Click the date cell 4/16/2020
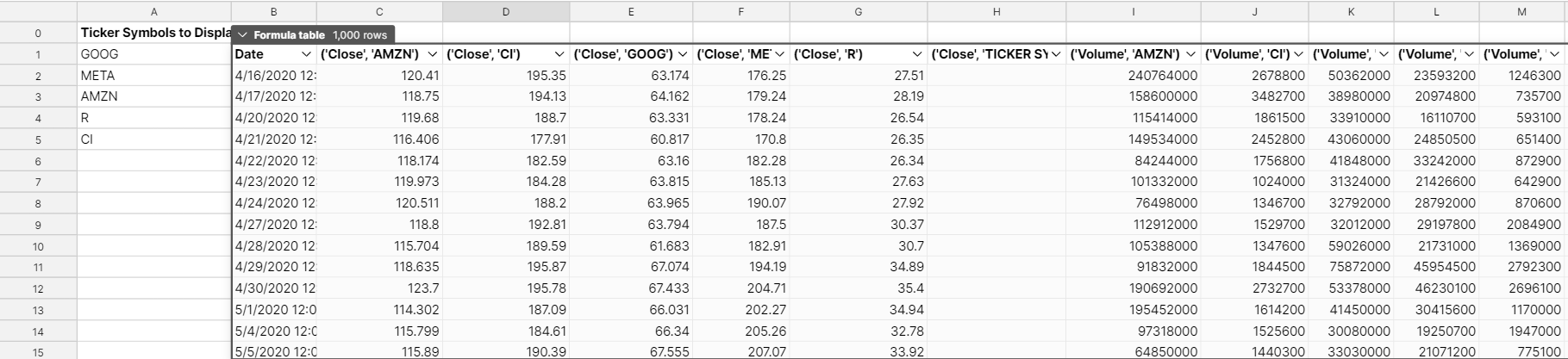The height and width of the screenshot is (359, 1568). click(274, 76)
